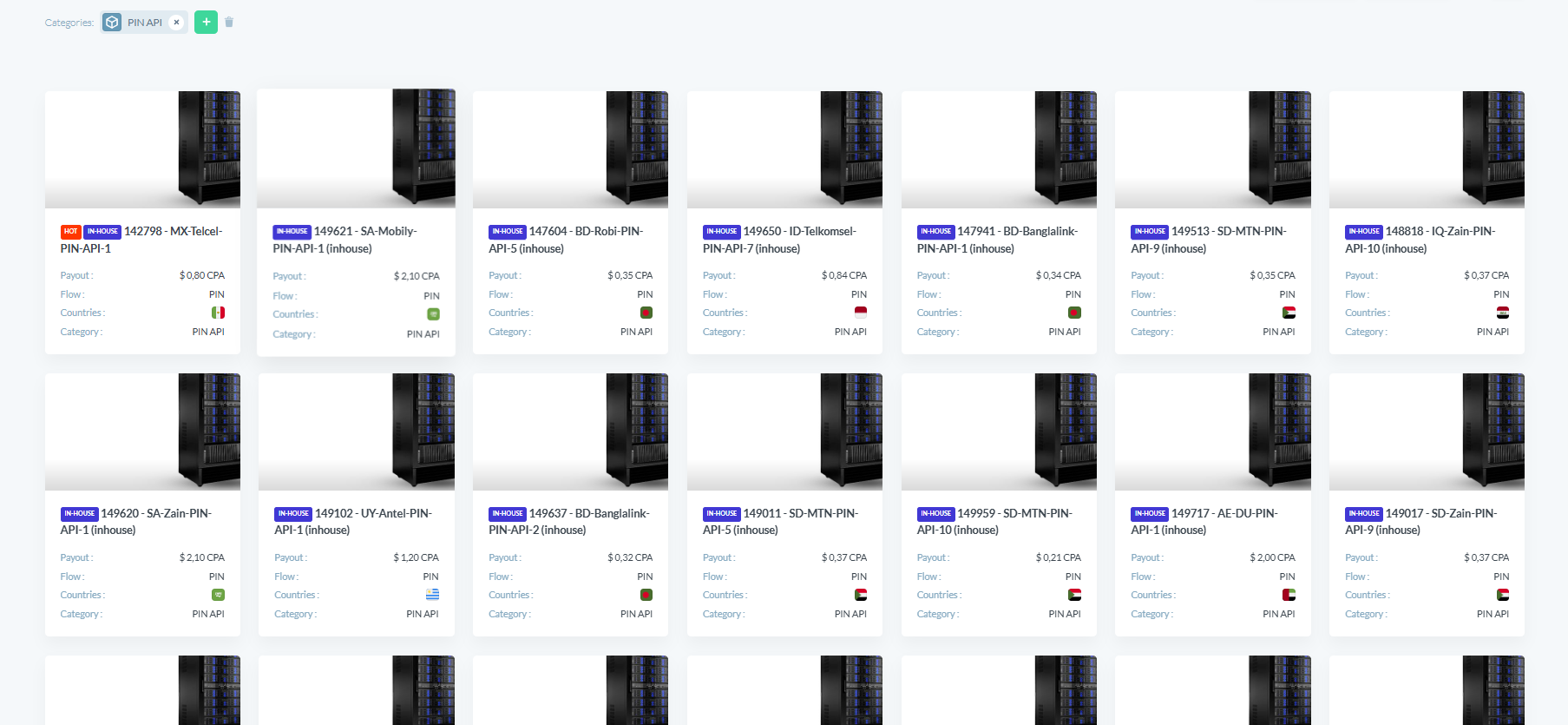The height and width of the screenshot is (725, 1568).
Task: Click IN-HOUSE badge on offer 149620
Action: pyautogui.click(x=80, y=514)
